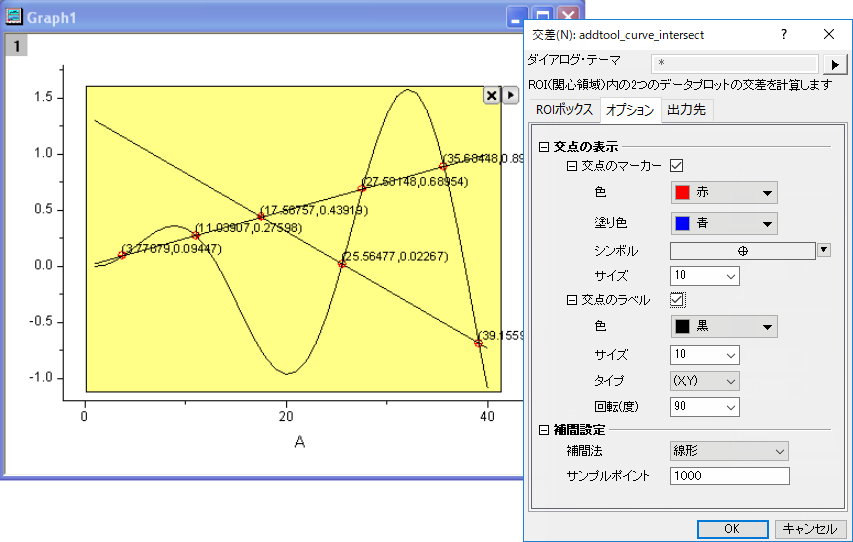Switch to the オプション tab
853x542 pixels.
click(x=630, y=110)
